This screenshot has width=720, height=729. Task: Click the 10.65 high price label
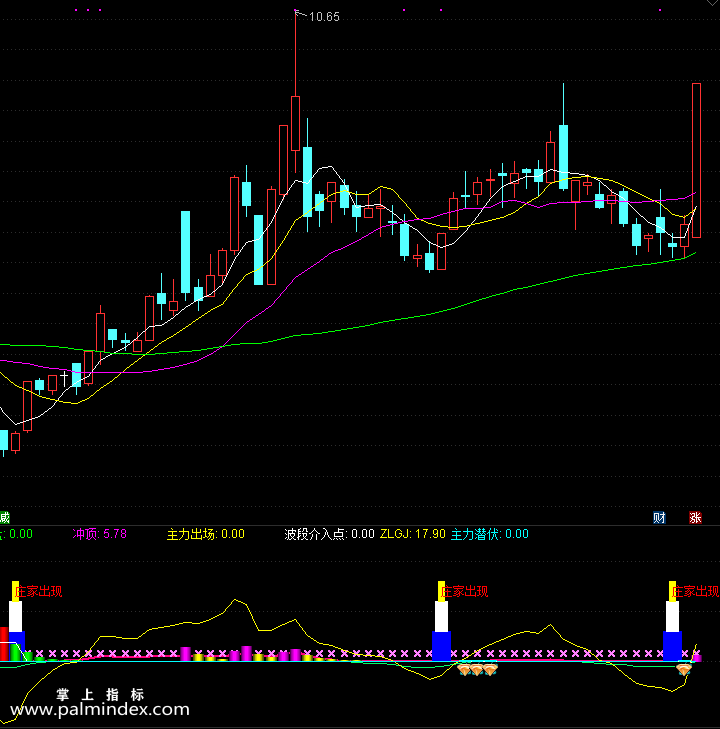pos(324,17)
